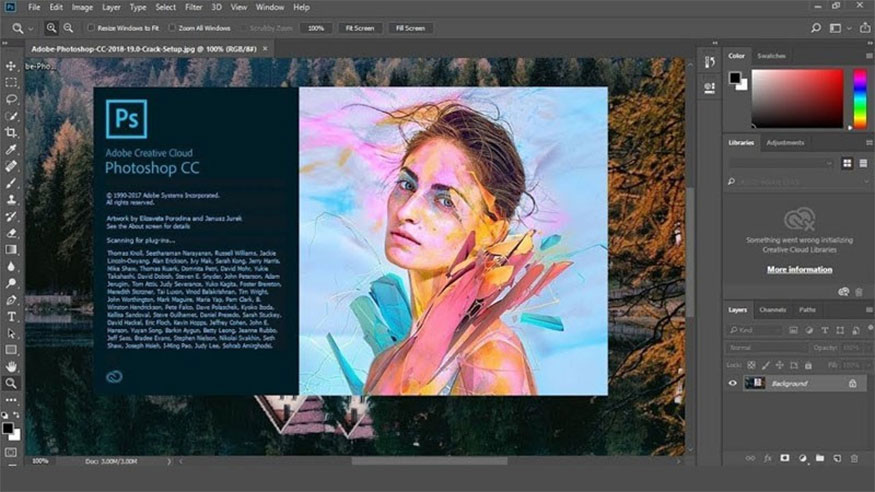The image size is (875, 492).
Task: Follow the More information link
Action: [799, 269]
